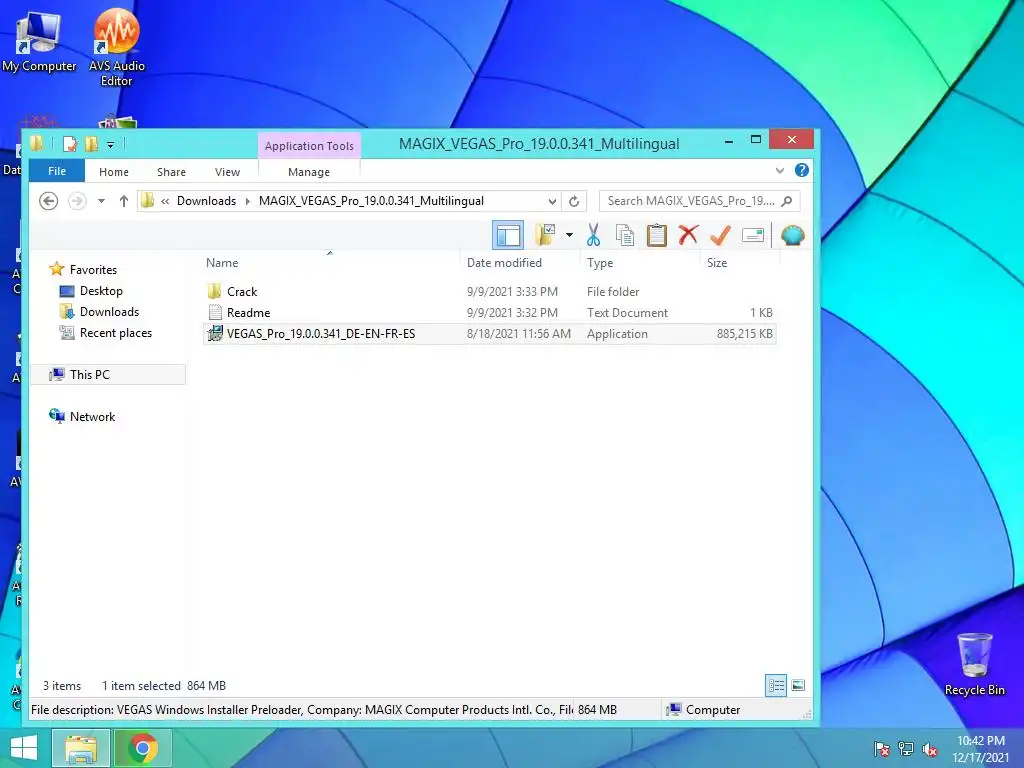Image resolution: width=1024 pixels, height=768 pixels.
Task: Open Google Chrome from the taskbar
Action: click(x=143, y=748)
